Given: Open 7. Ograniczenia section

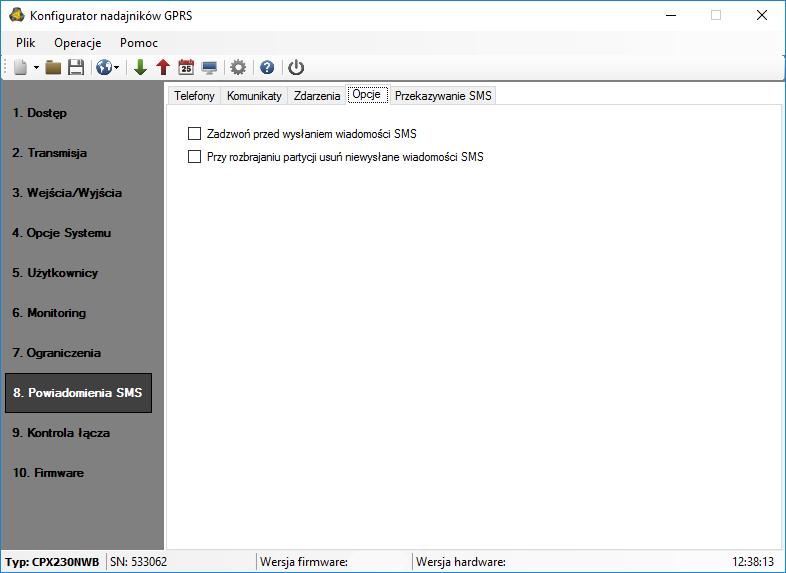Looking at the screenshot, I should [x=57, y=353].
